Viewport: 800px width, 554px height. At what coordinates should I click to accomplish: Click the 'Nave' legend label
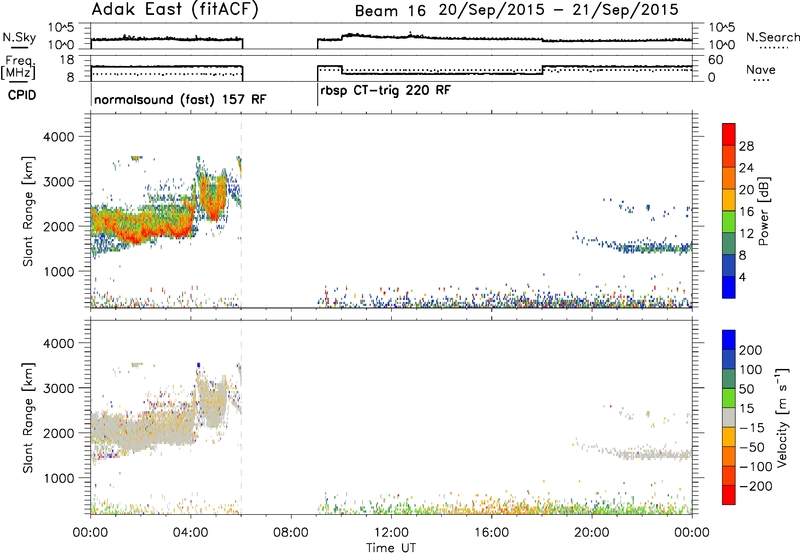(x=760, y=70)
